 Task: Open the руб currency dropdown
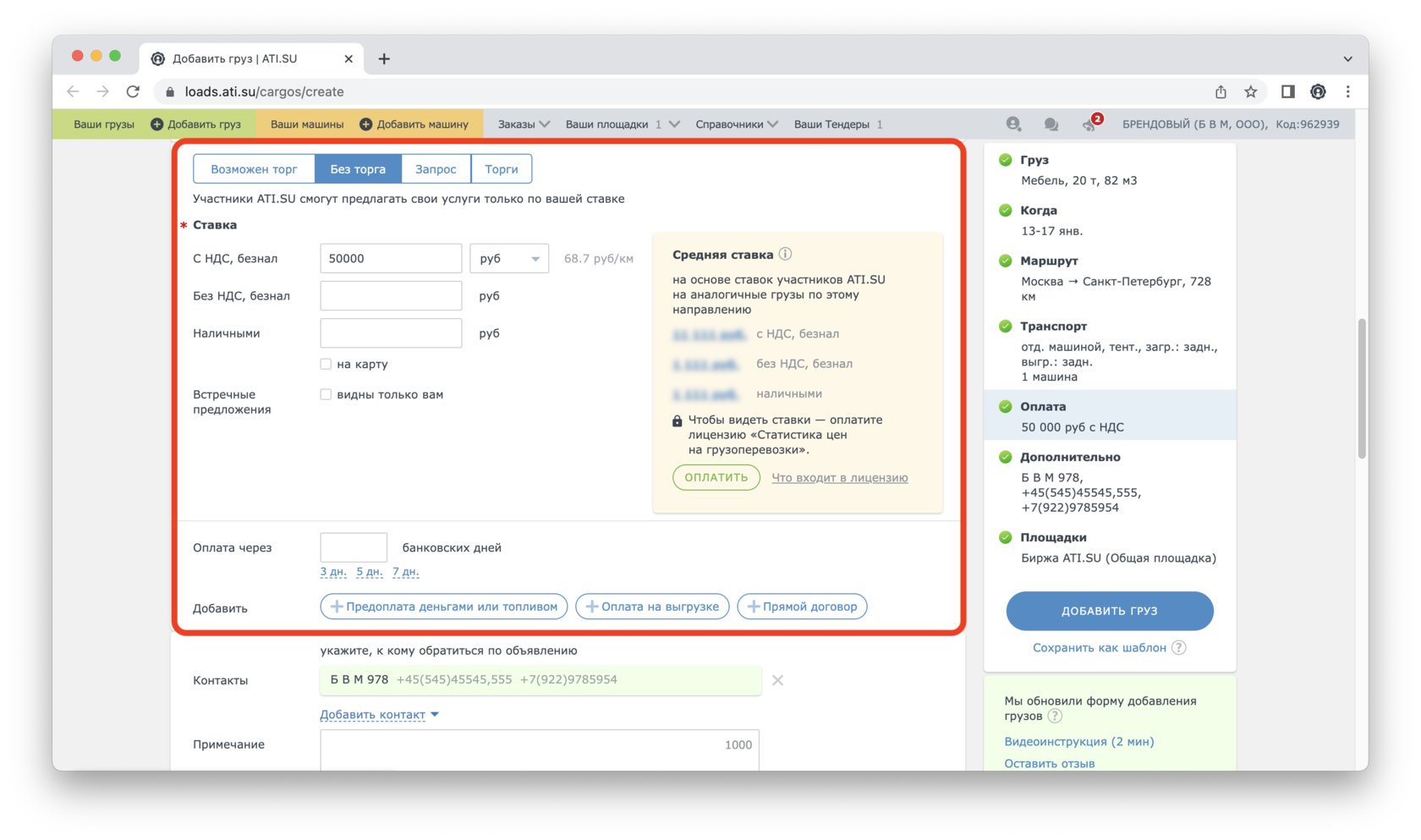point(509,258)
